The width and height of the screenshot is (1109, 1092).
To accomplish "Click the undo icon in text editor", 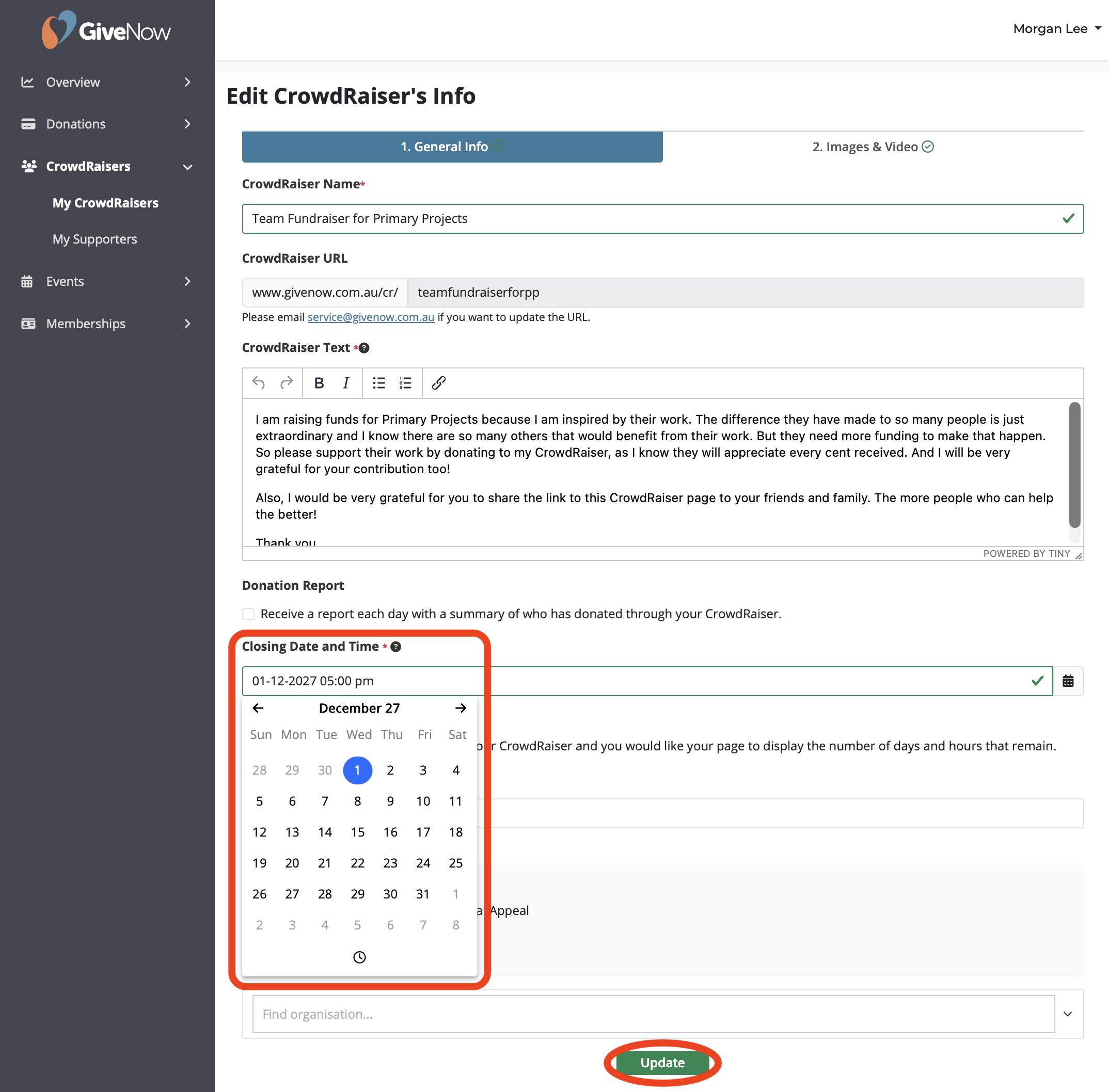I will (259, 383).
